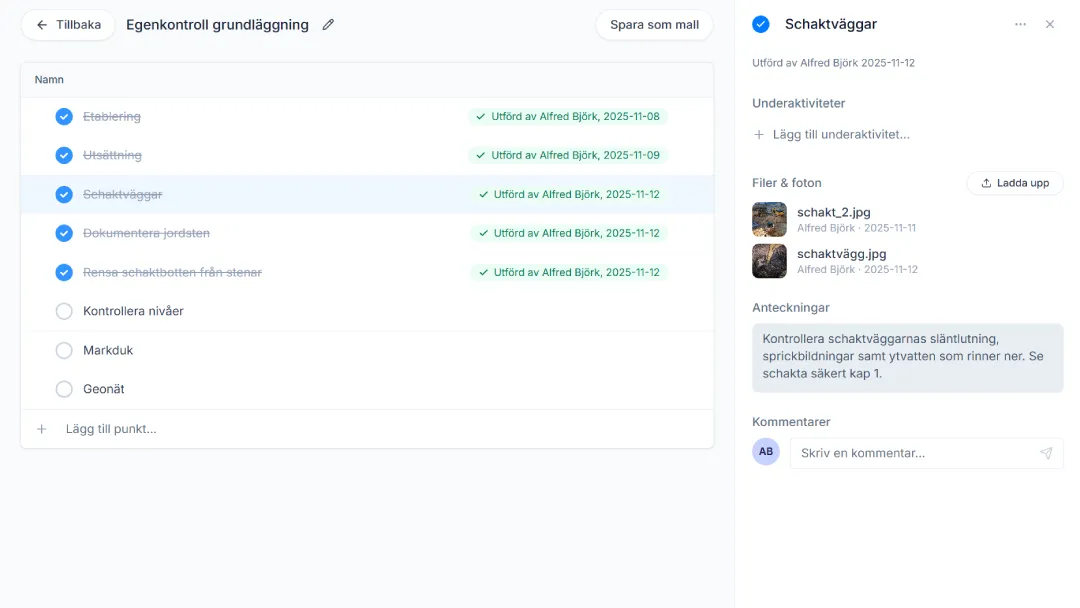Open the three-dot menu for Schaktväggar
1080x608 pixels.
[1020, 25]
